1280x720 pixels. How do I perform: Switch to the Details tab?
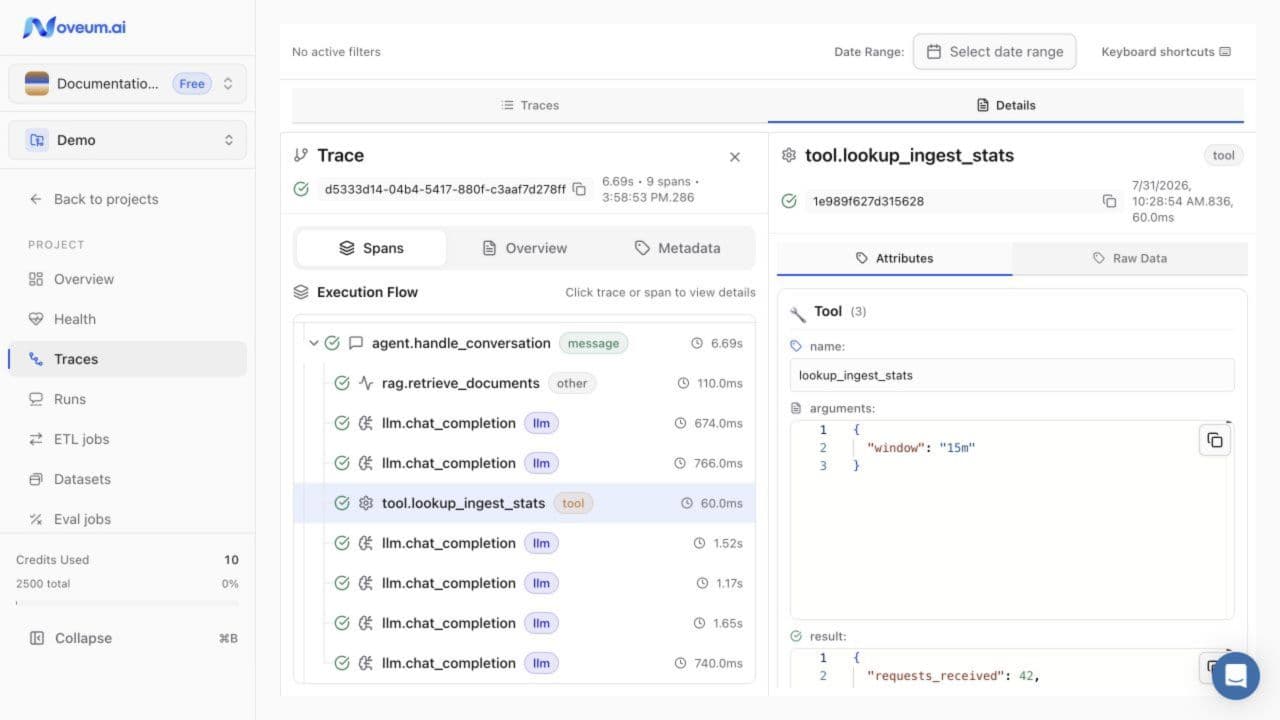(1006, 105)
